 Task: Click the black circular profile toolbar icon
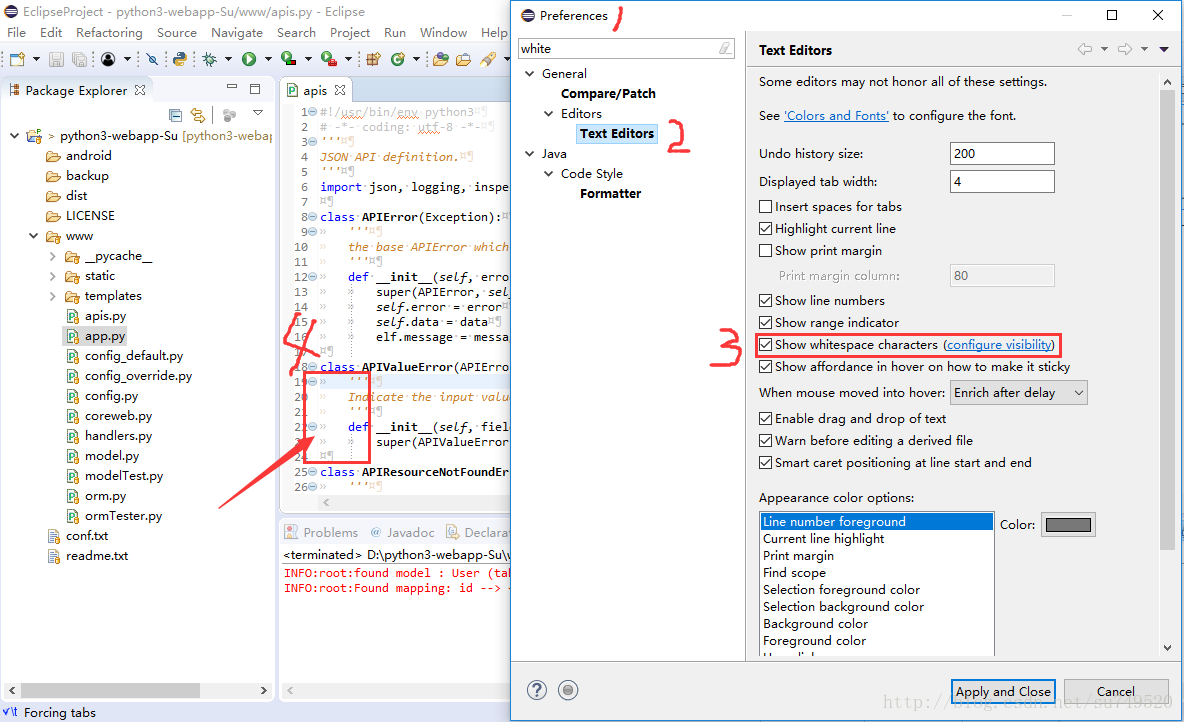tap(108, 59)
